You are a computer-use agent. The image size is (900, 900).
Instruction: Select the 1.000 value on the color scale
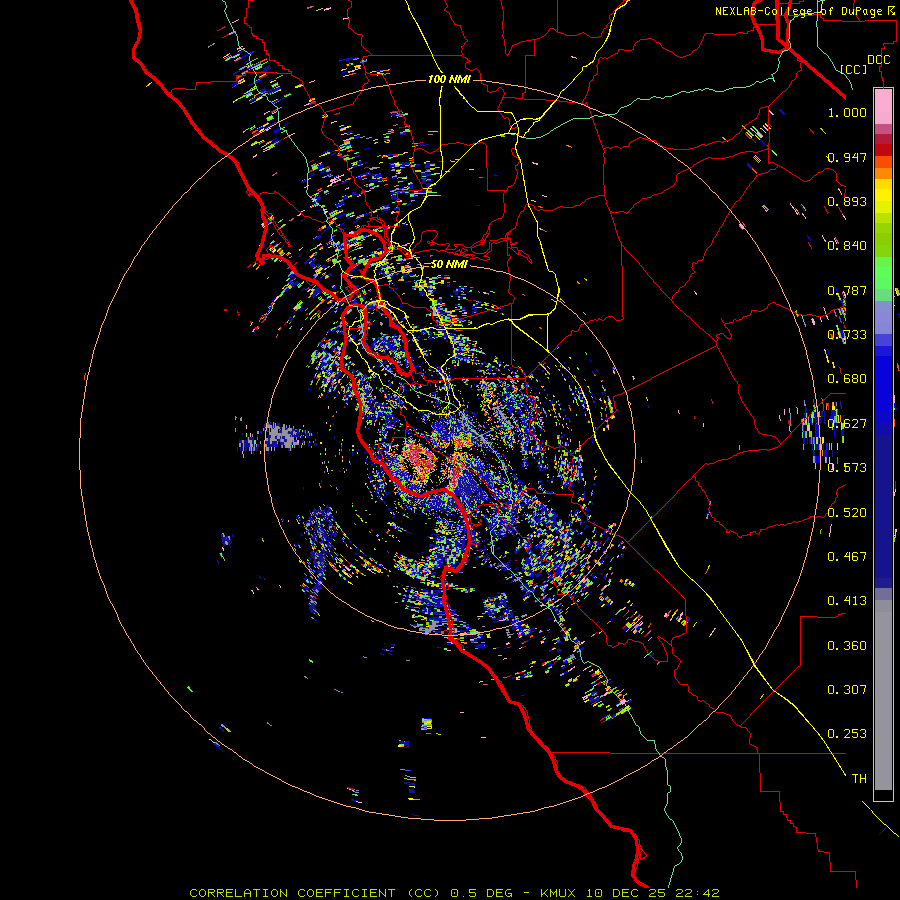point(847,113)
